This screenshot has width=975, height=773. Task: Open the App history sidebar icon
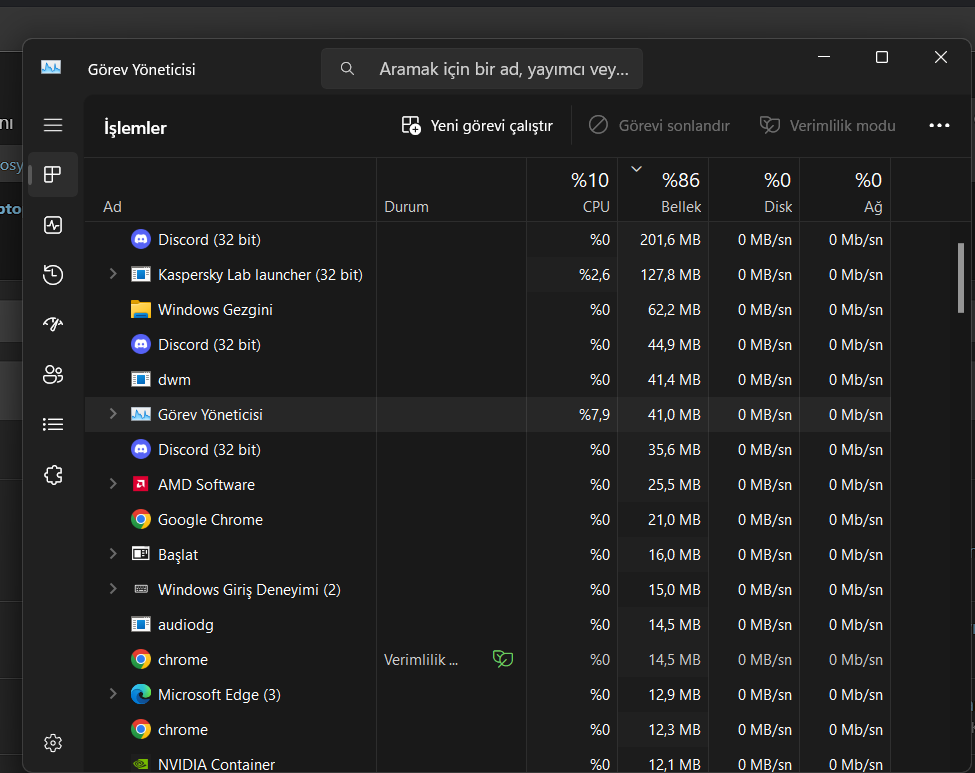[53, 274]
